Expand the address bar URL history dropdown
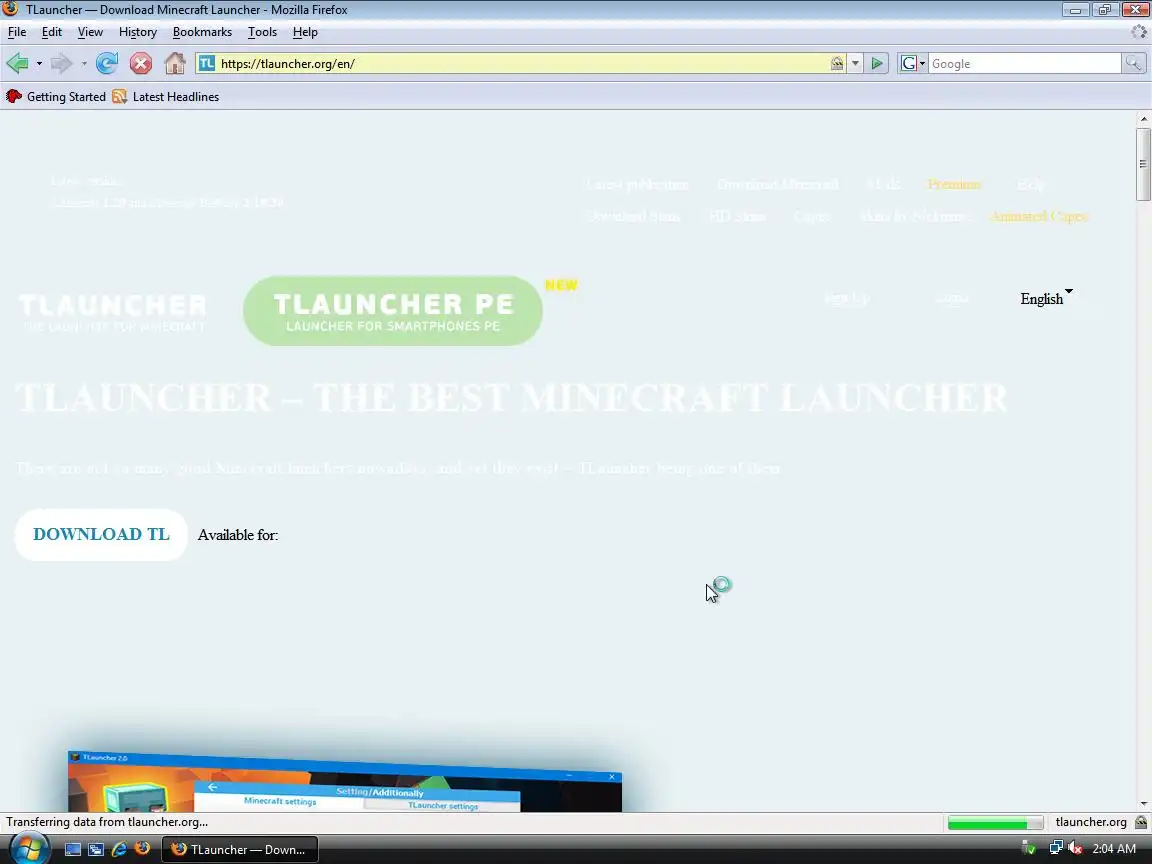This screenshot has height=864, width=1152. click(x=855, y=63)
